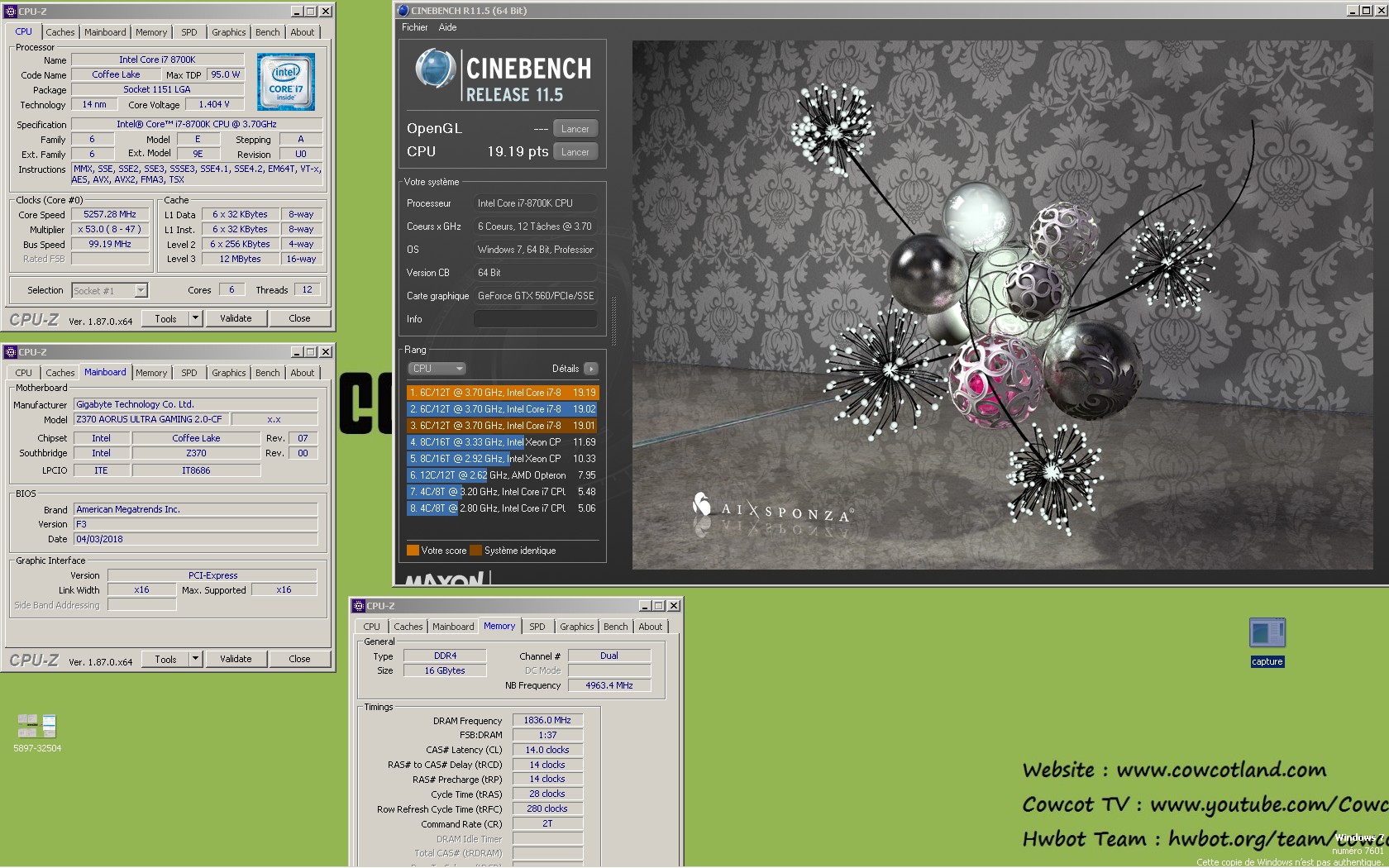This screenshot has height=868, width=1389.
Task: Switch to Memory tab in top CPU-Z window
Action: (151, 32)
